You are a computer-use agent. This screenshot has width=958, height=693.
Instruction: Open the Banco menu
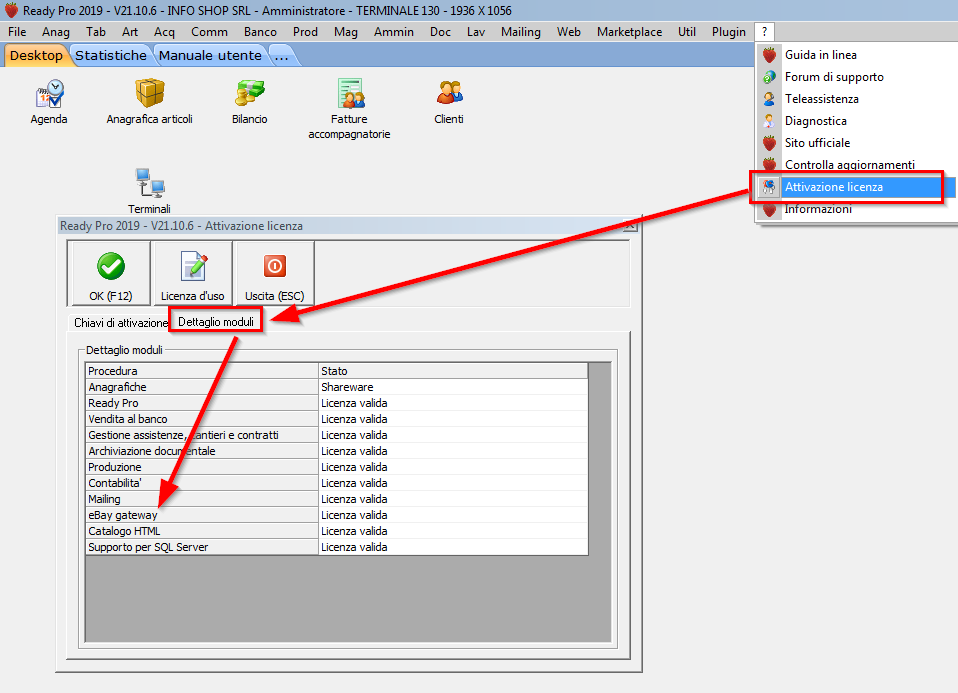(x=260, y=32)
